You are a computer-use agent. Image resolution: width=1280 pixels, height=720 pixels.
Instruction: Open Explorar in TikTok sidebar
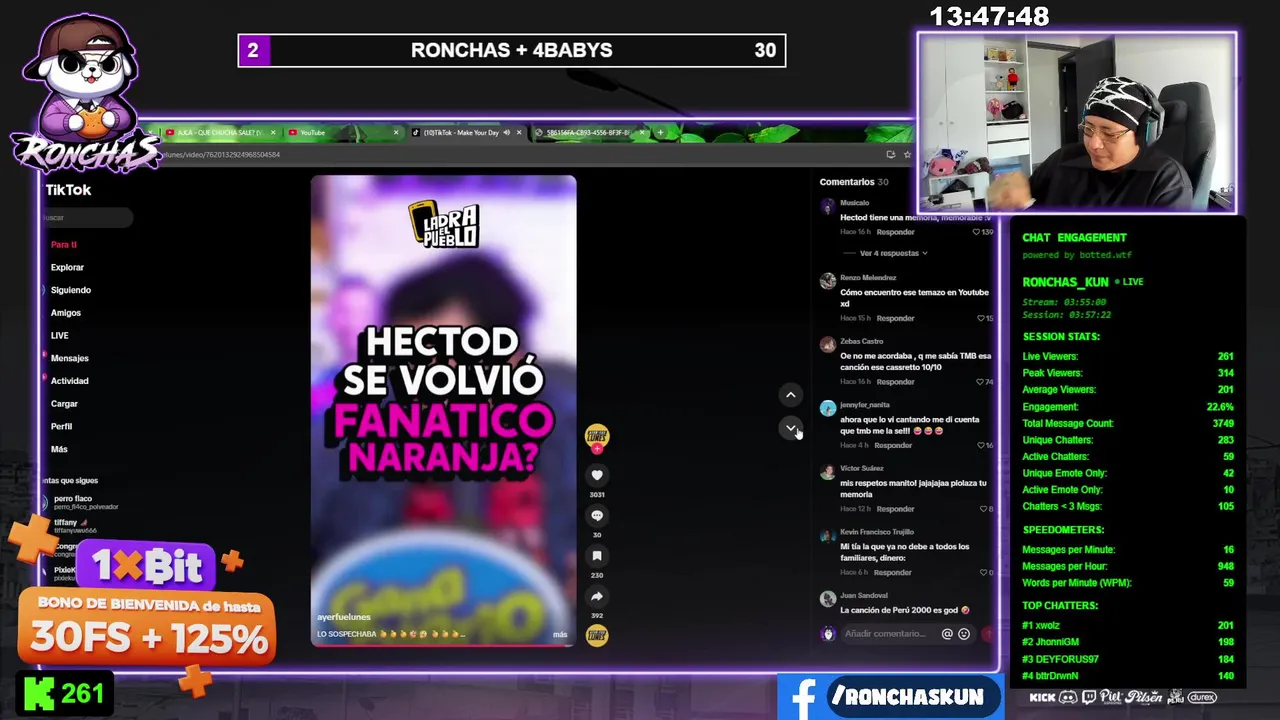(67, 267)
